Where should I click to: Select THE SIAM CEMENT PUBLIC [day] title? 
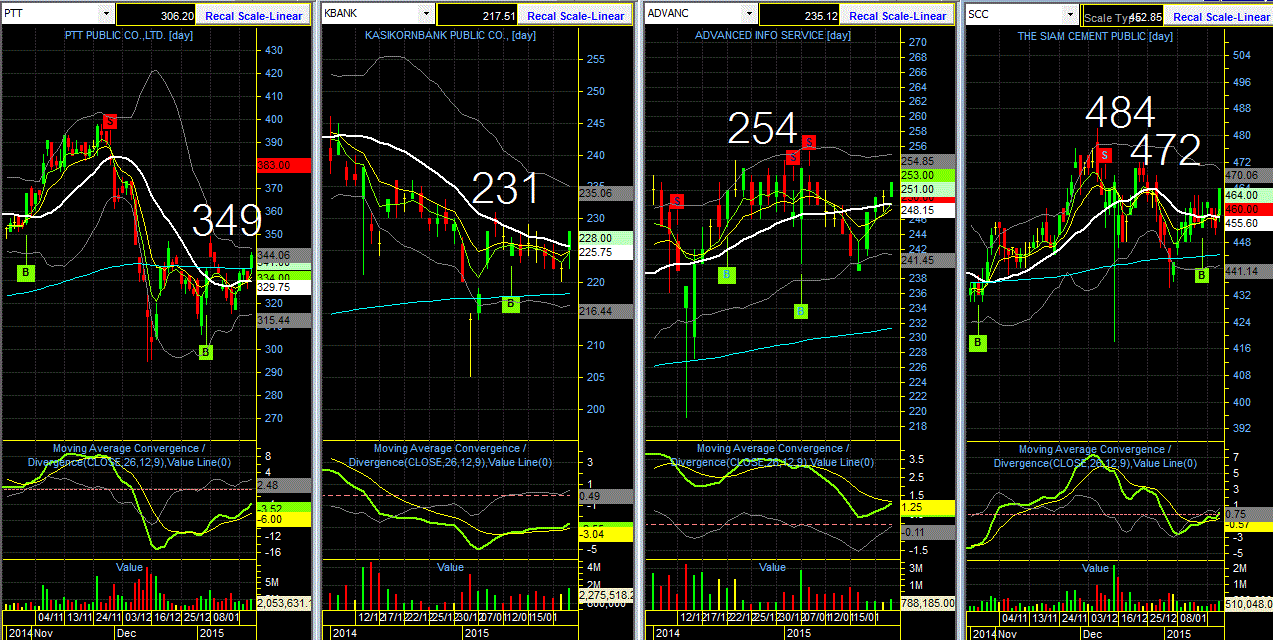[1095, 36]
